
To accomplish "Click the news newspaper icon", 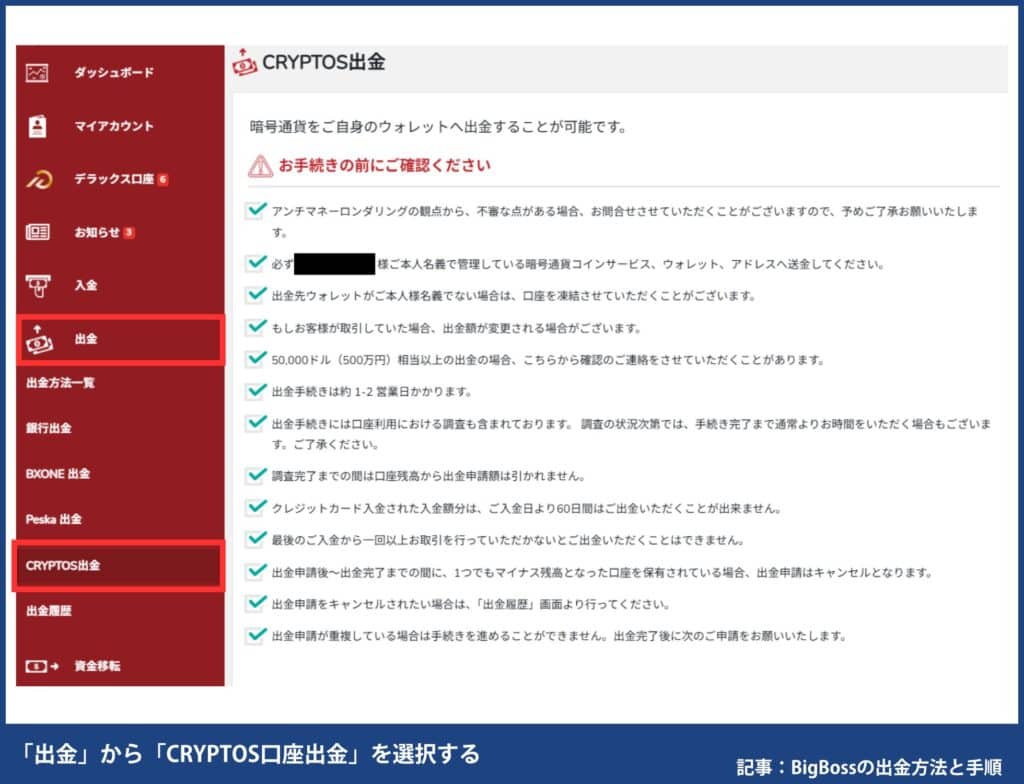I will tap(37, 232).
